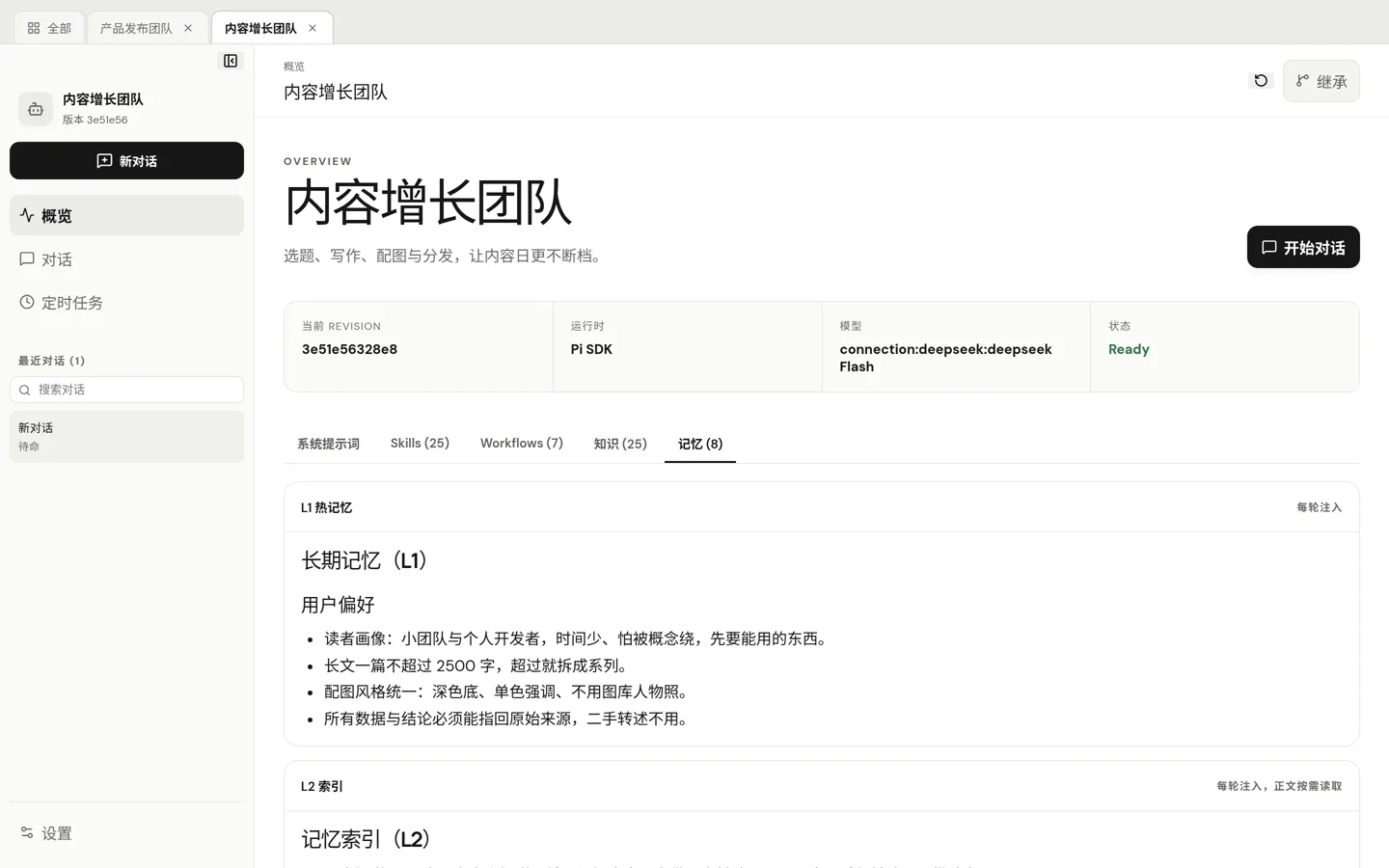This screenshot has height=868, width=1389.
Task: Close the 内容增长团队 tab
Action: [313, 28]
